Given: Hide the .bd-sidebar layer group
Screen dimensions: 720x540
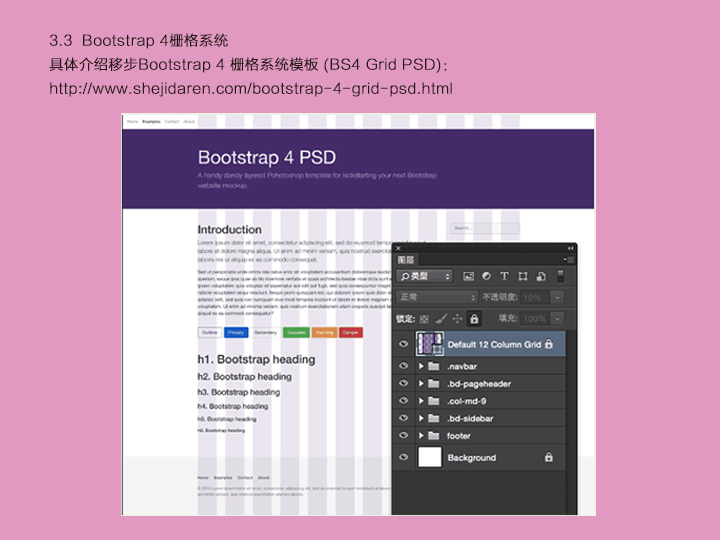Looking at the screenshot, I should [404, 417].
